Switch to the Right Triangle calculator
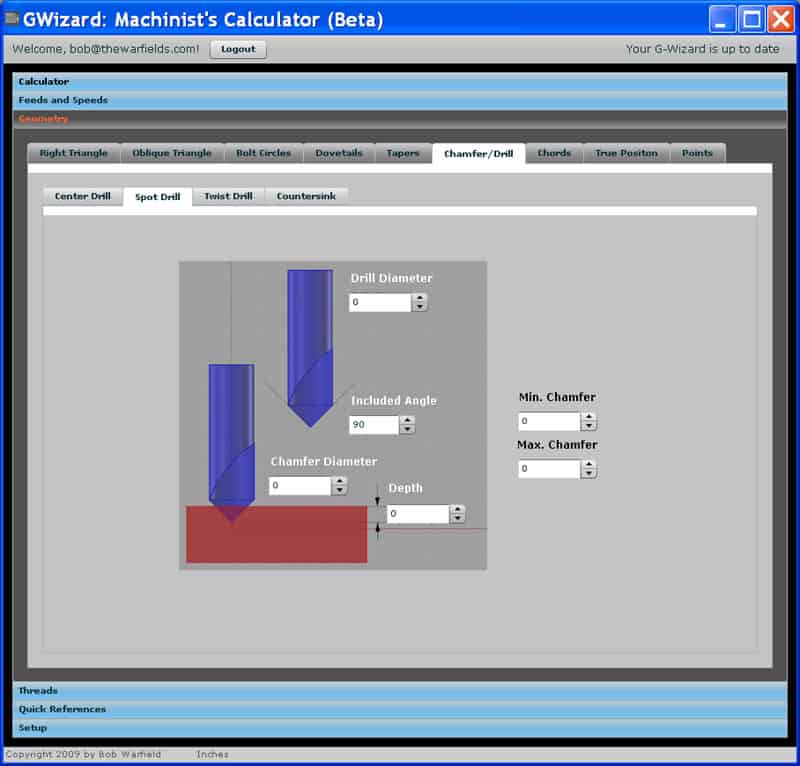Screen dimensions: 800x766 tap(75, 153)
